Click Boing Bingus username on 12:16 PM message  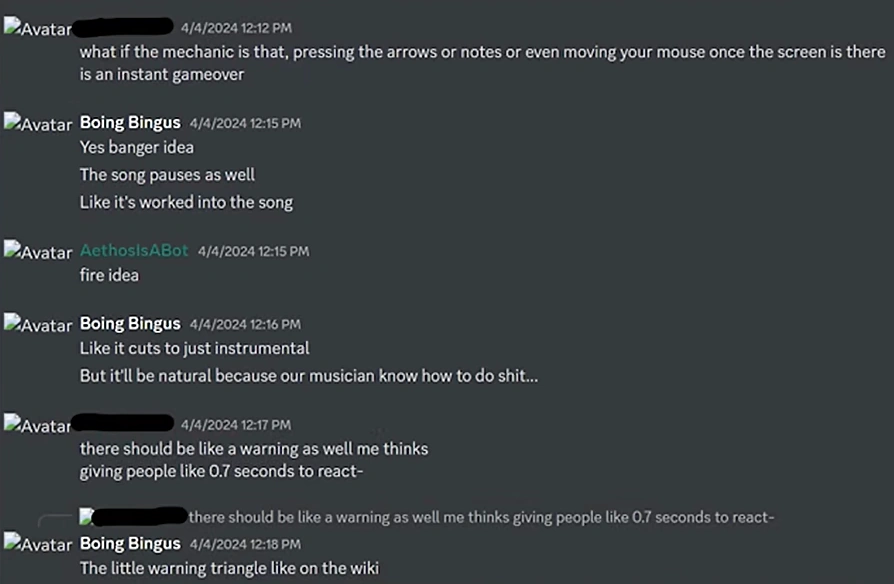point(130,324)
